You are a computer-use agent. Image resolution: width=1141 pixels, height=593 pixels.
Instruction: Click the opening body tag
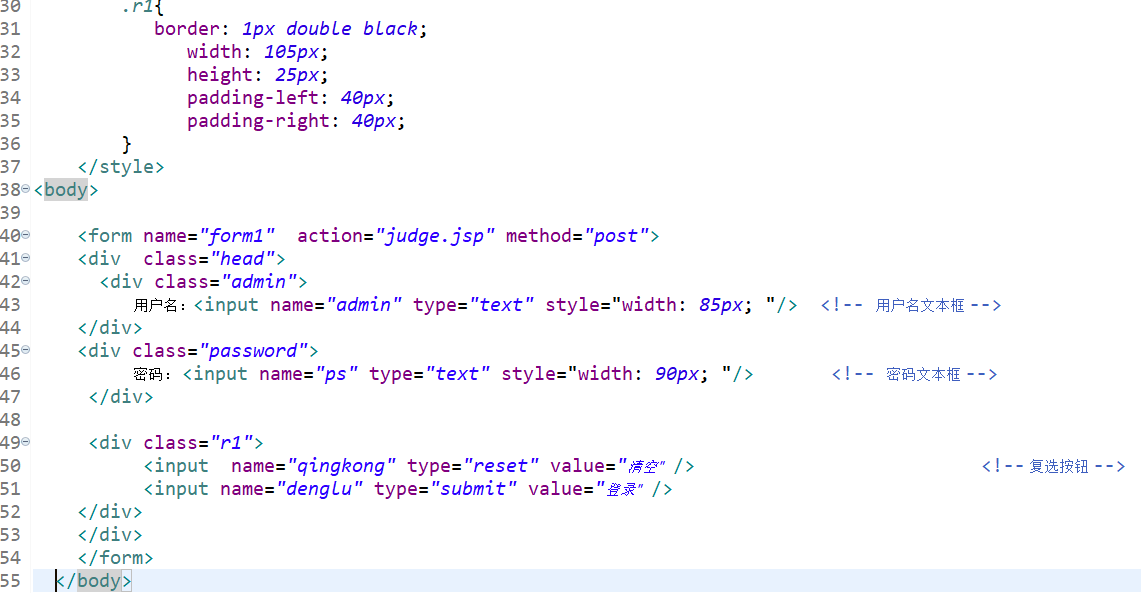pyautogui.click(x=65, y=190)
